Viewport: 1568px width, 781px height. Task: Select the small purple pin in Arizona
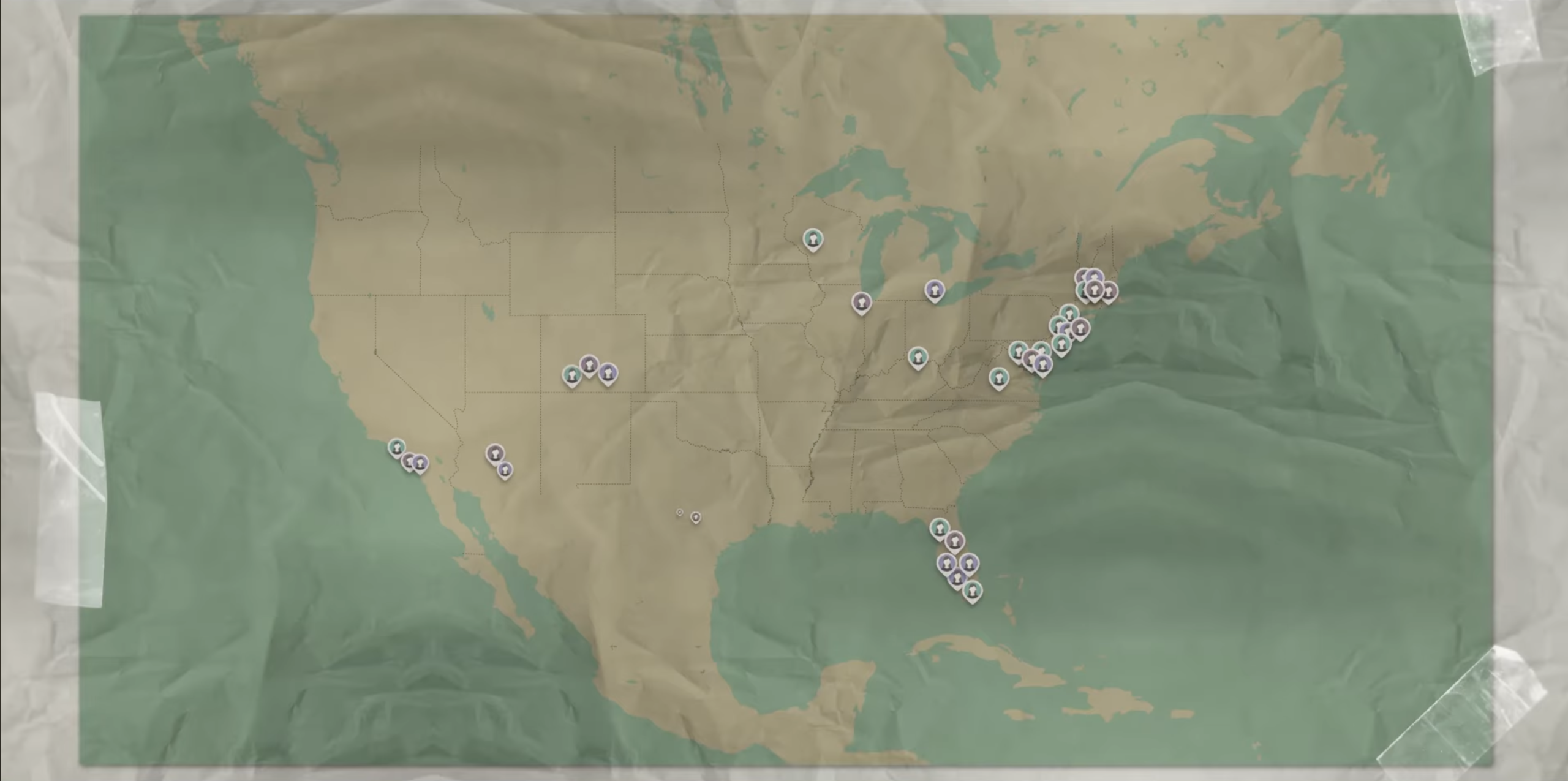pos(505,469)
